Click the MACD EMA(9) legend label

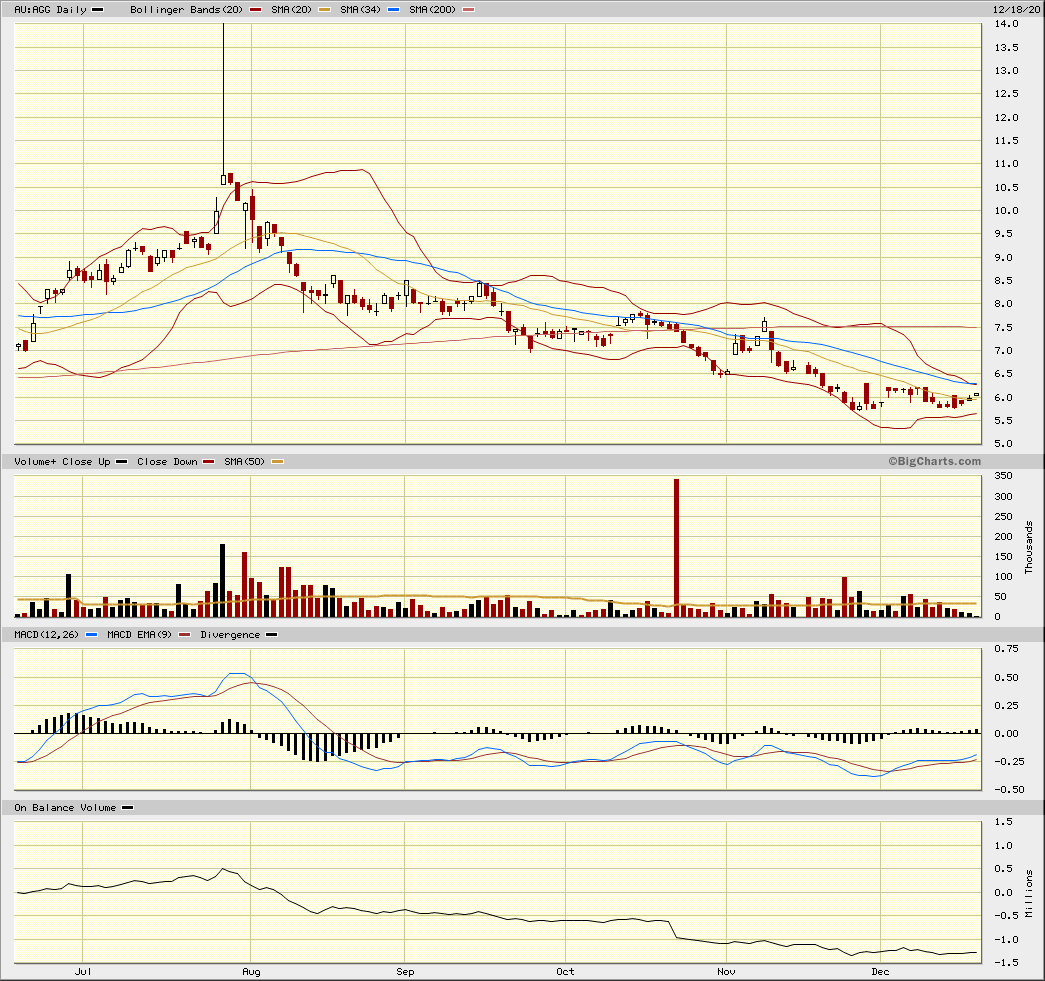click(139, 634)
